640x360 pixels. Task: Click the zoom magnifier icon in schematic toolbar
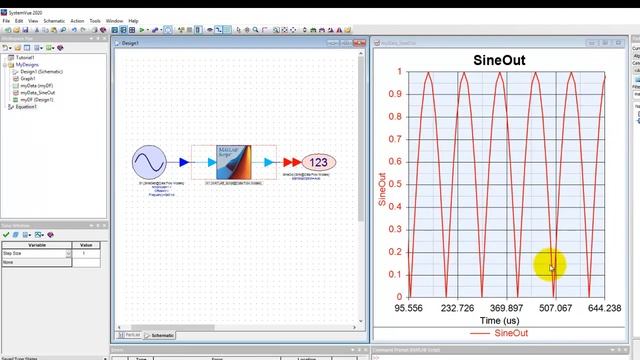256,30
